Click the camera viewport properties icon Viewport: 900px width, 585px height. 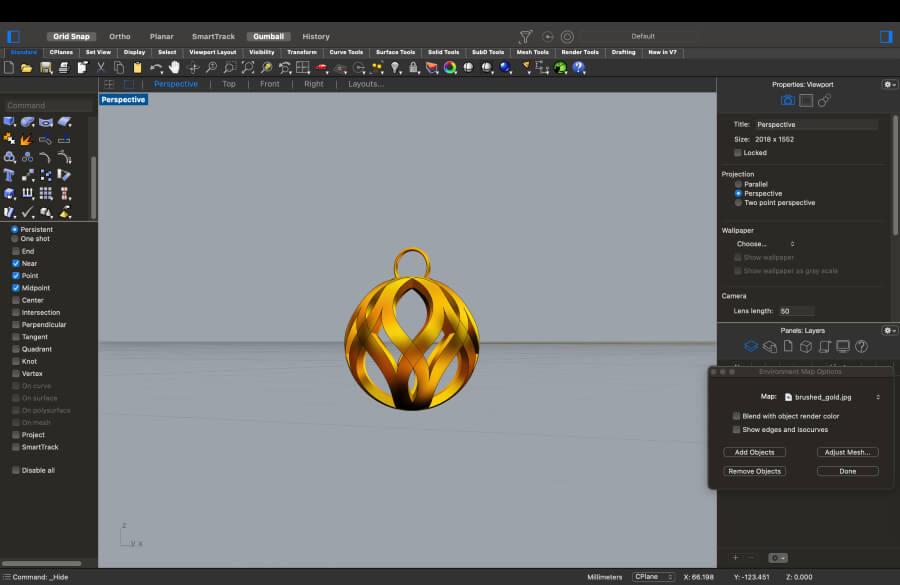coord(787,101)
